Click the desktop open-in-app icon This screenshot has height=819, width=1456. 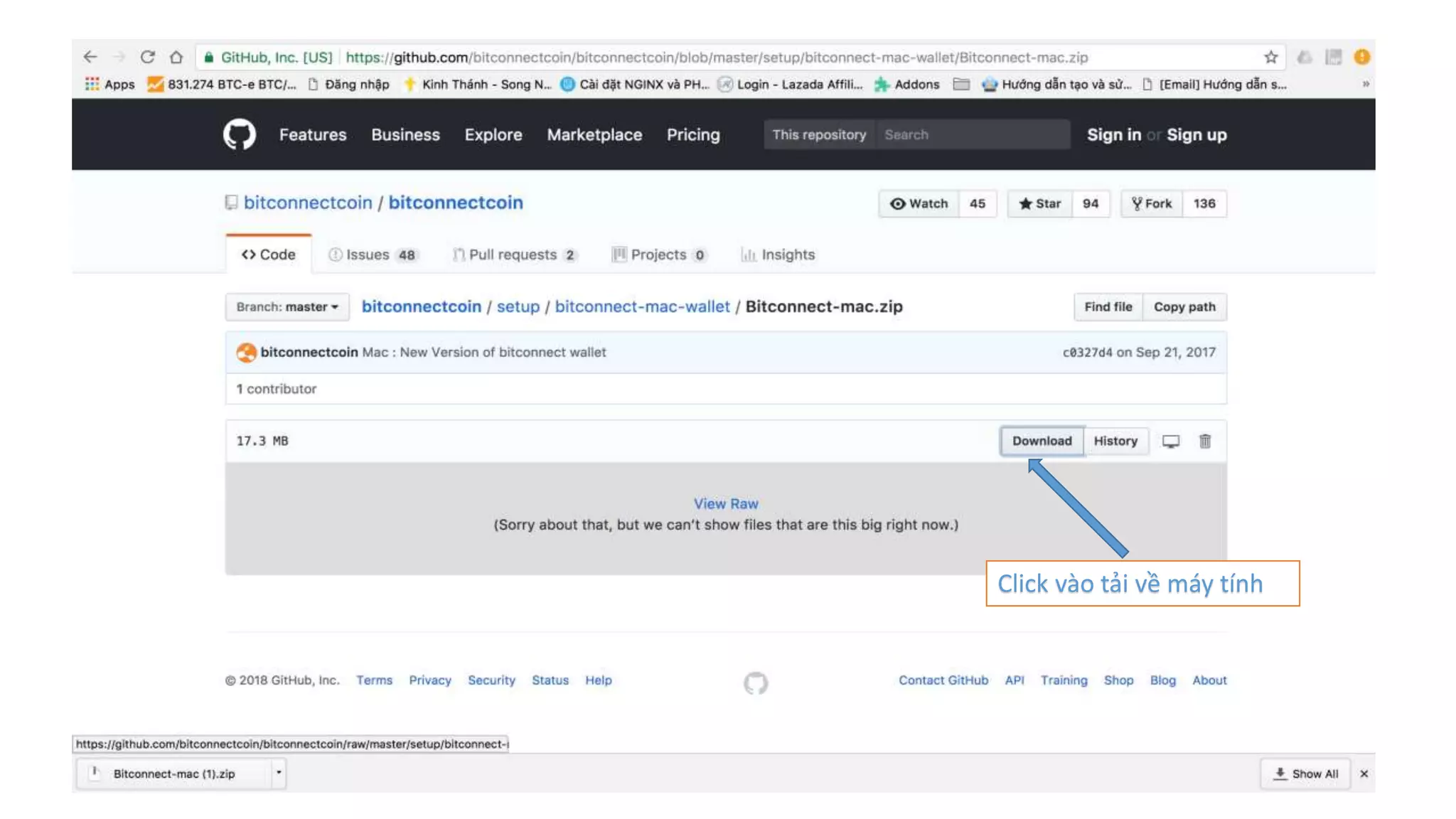point(1170,441)
